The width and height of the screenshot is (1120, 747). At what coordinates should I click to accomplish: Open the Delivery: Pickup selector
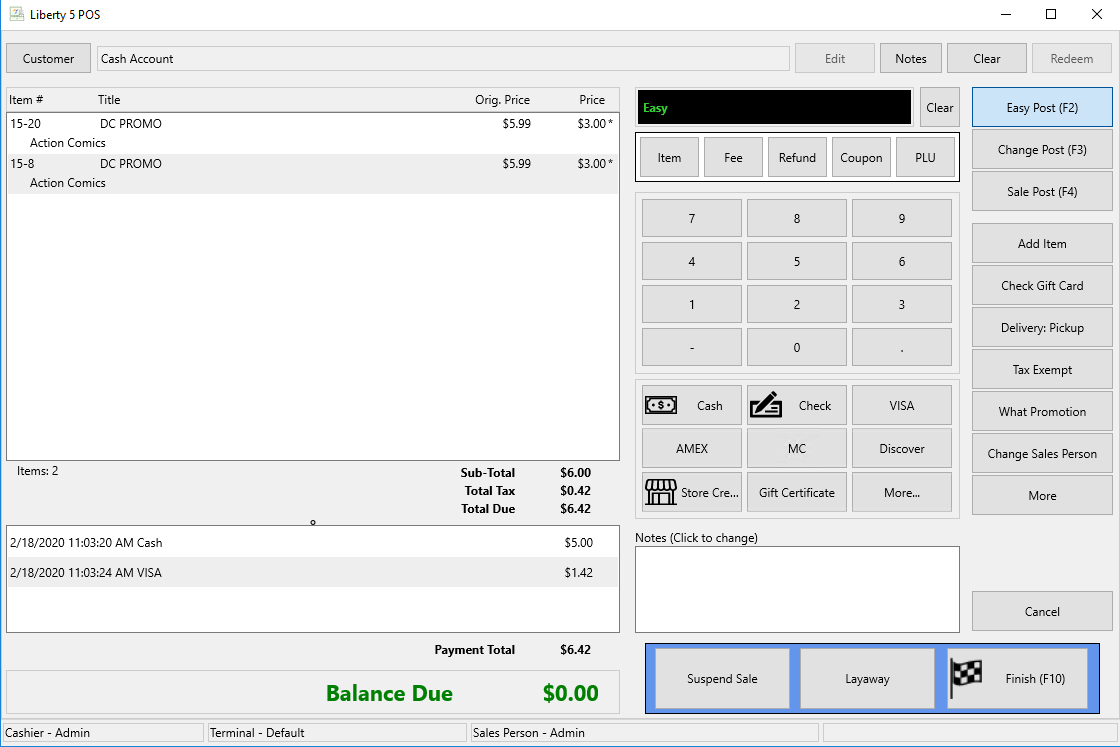[x=1041, y=328]
